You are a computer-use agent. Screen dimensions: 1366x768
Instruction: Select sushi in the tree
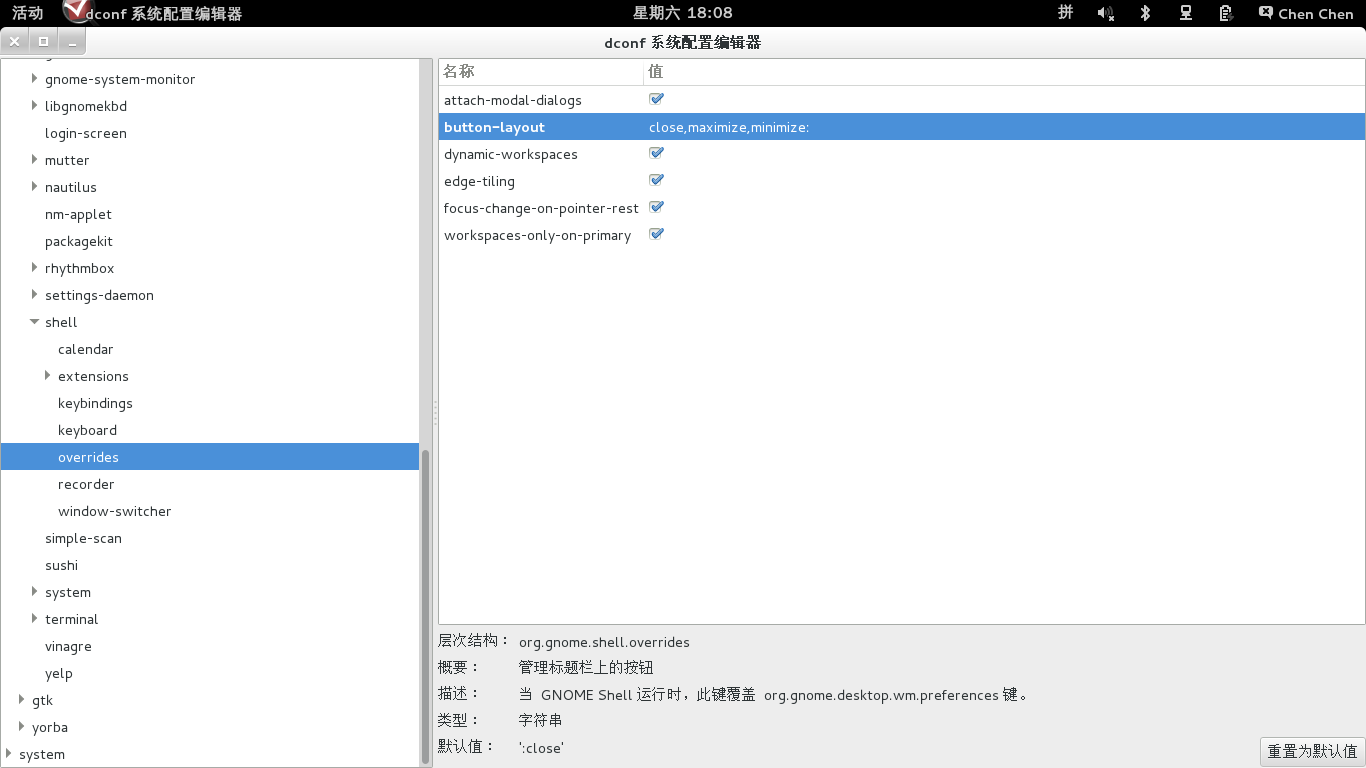[61, 565]
